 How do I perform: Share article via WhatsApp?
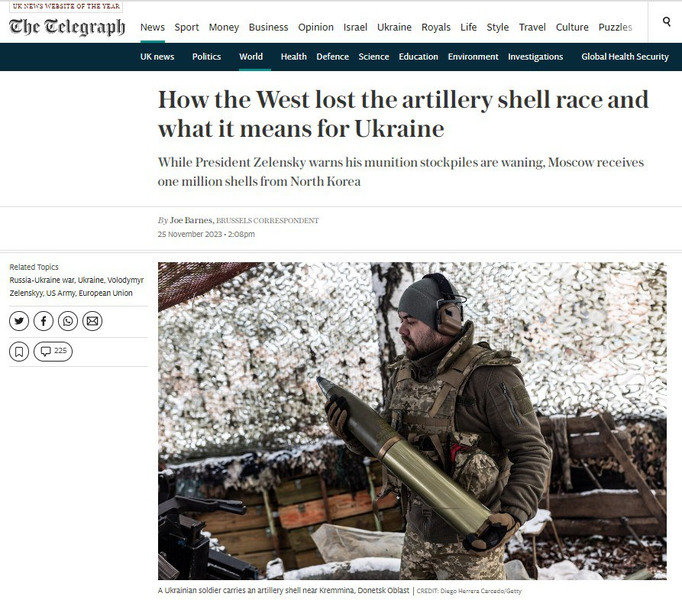click(x=68, y=321)
